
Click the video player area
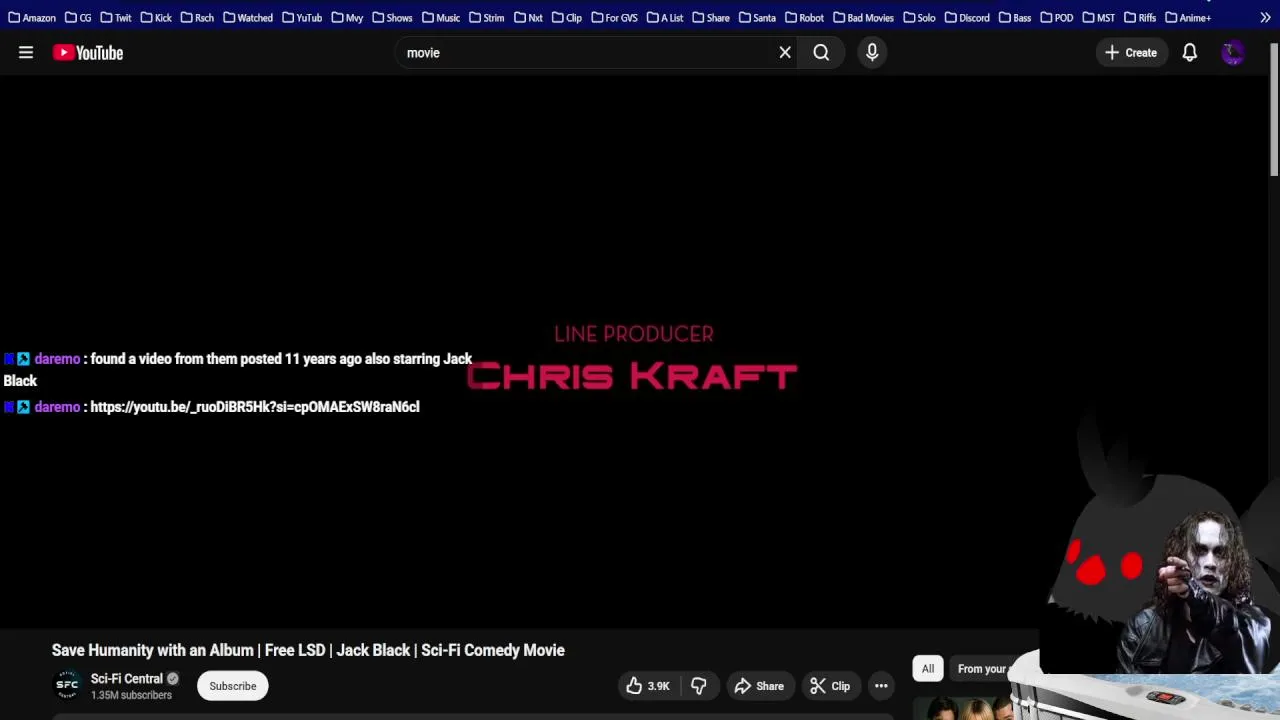click(x=634, y=352)
